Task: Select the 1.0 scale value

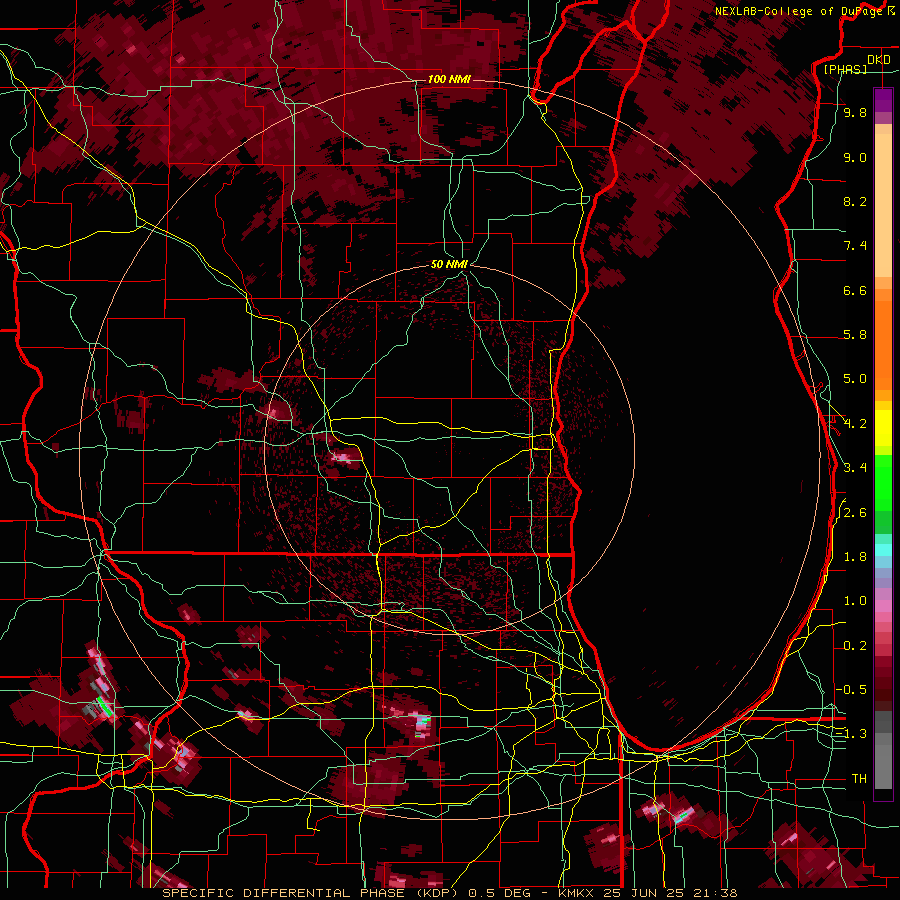Action: 855,602
